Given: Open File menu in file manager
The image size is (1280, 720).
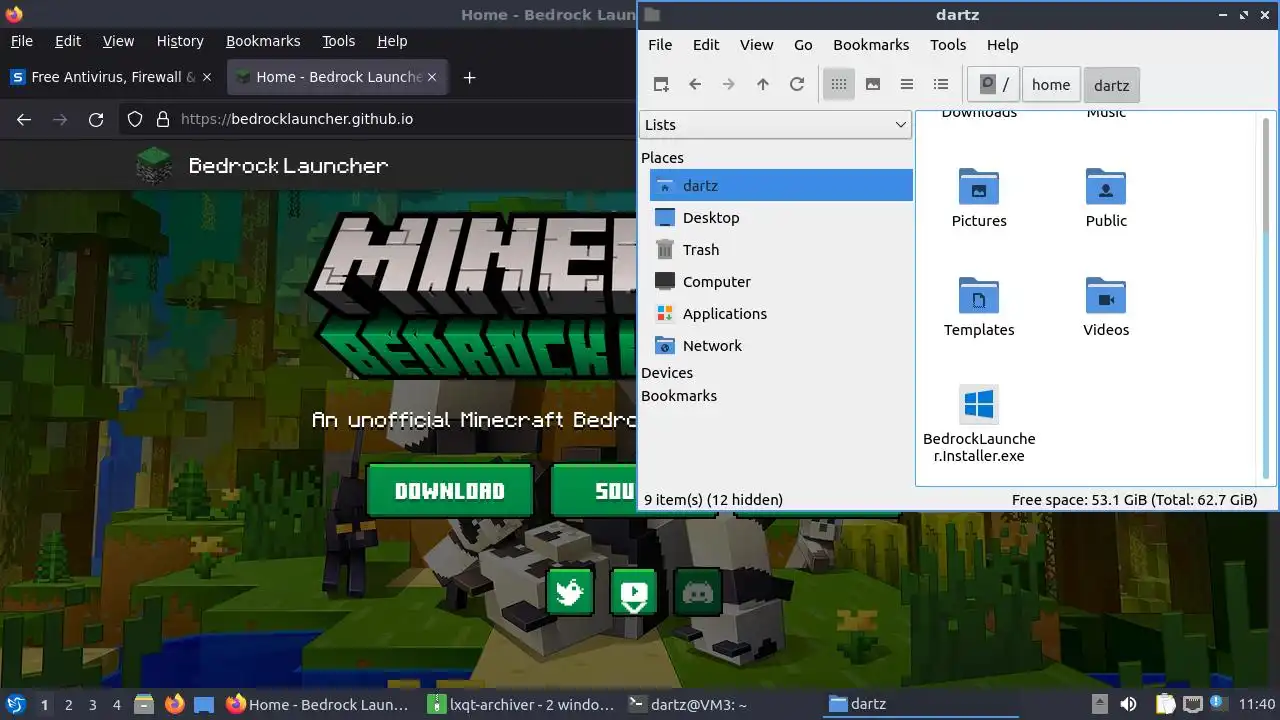Looking at the screenshot, I should 660,44.
